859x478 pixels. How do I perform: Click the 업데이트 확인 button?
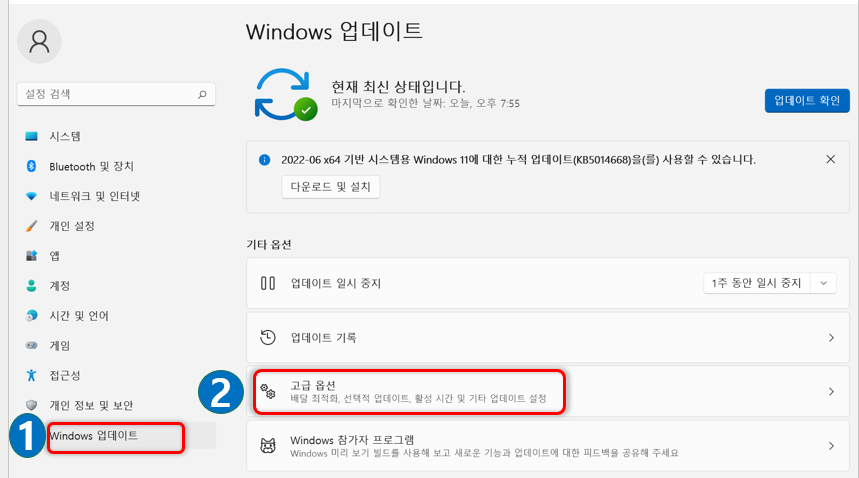807,101
